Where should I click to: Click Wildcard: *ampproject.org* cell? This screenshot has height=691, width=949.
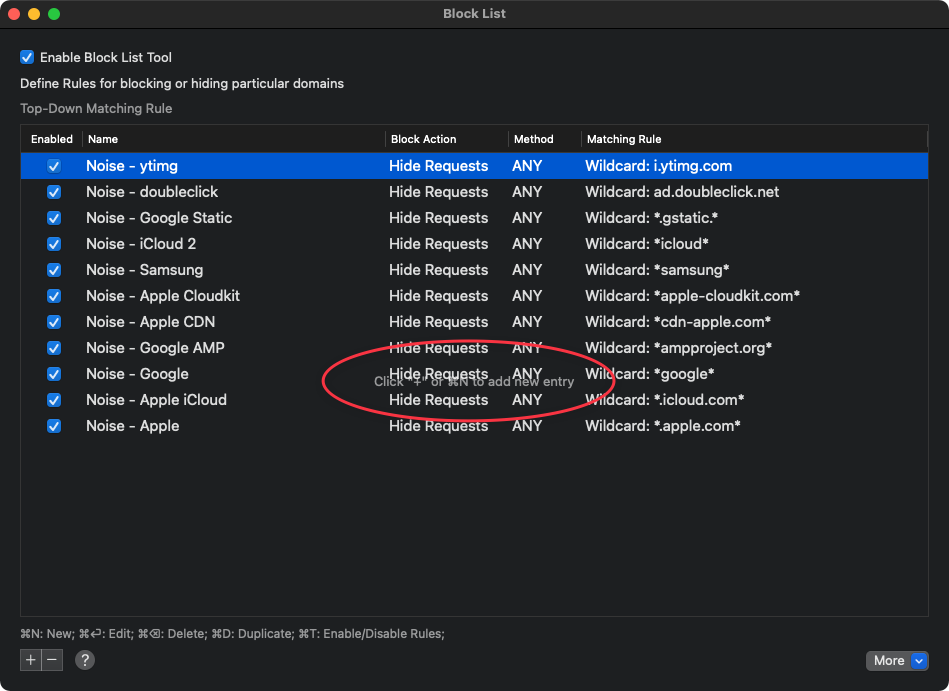click(x=678, y=348)
